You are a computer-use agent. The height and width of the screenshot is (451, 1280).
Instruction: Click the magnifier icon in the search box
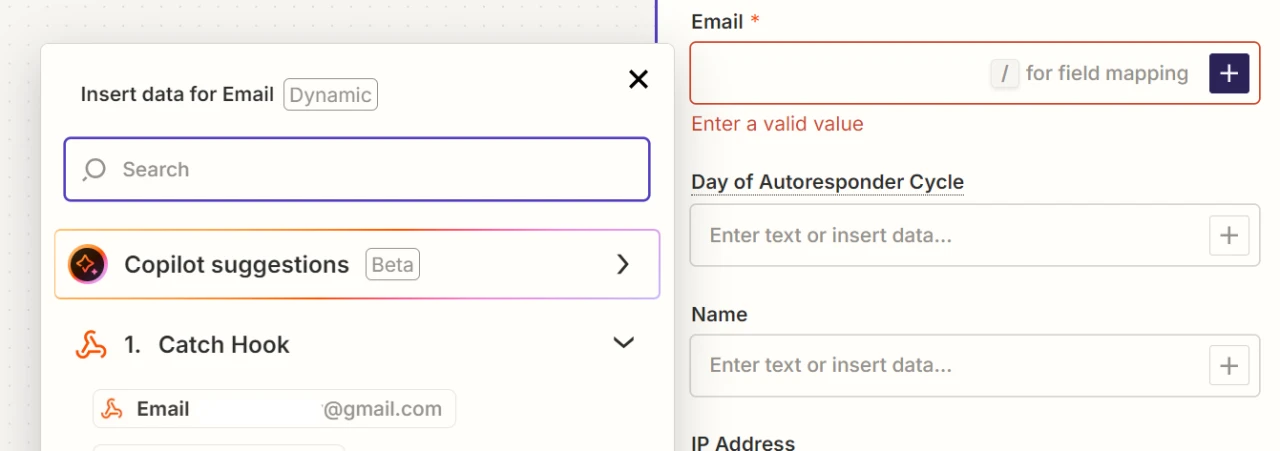pyautogui.click(x=95, y=169)
